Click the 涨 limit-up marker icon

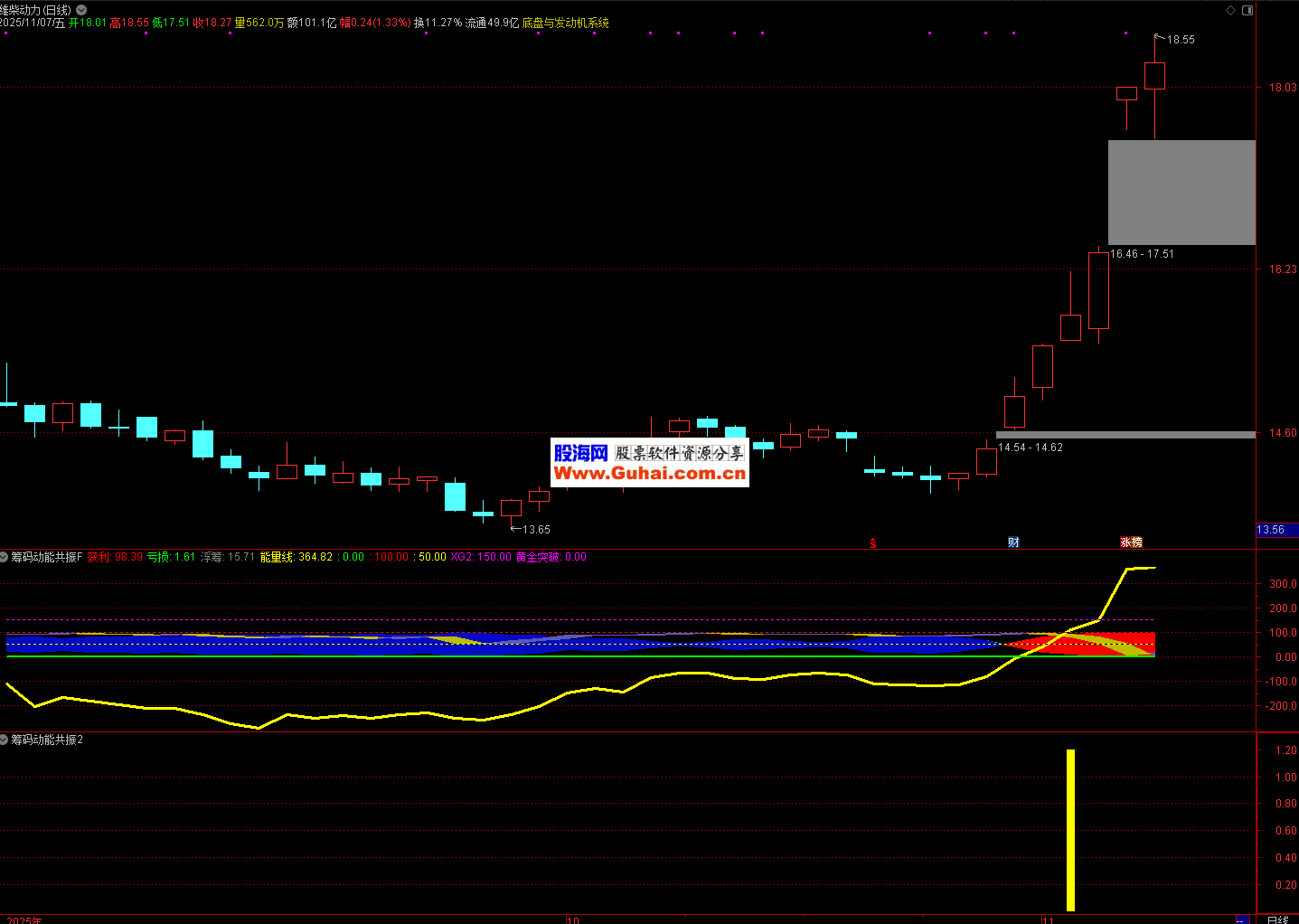click(1125, 542)
